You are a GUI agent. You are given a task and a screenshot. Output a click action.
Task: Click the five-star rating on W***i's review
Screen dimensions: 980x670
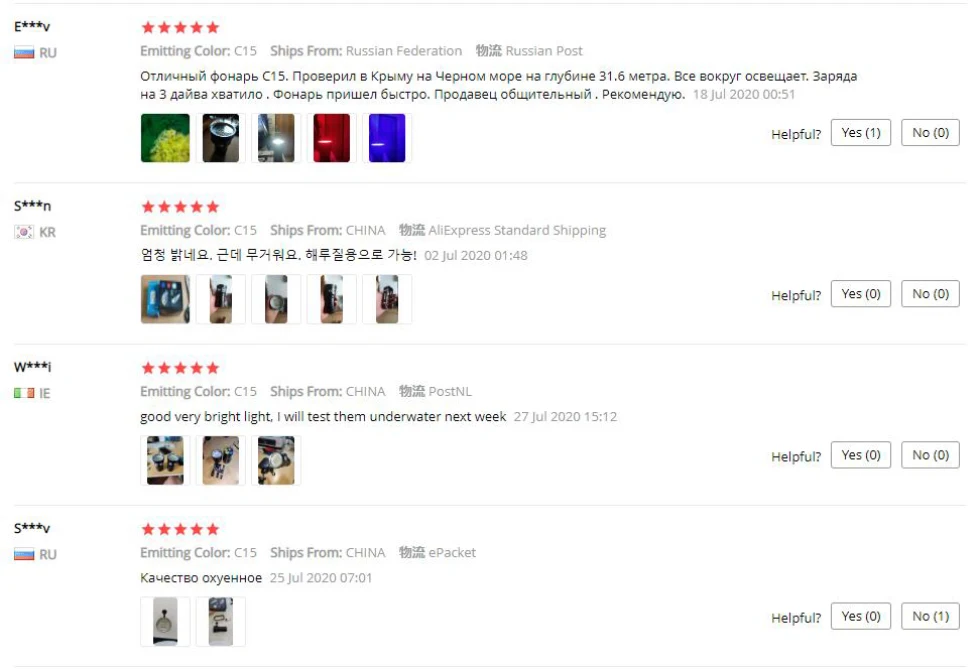[x=180, y=368]
